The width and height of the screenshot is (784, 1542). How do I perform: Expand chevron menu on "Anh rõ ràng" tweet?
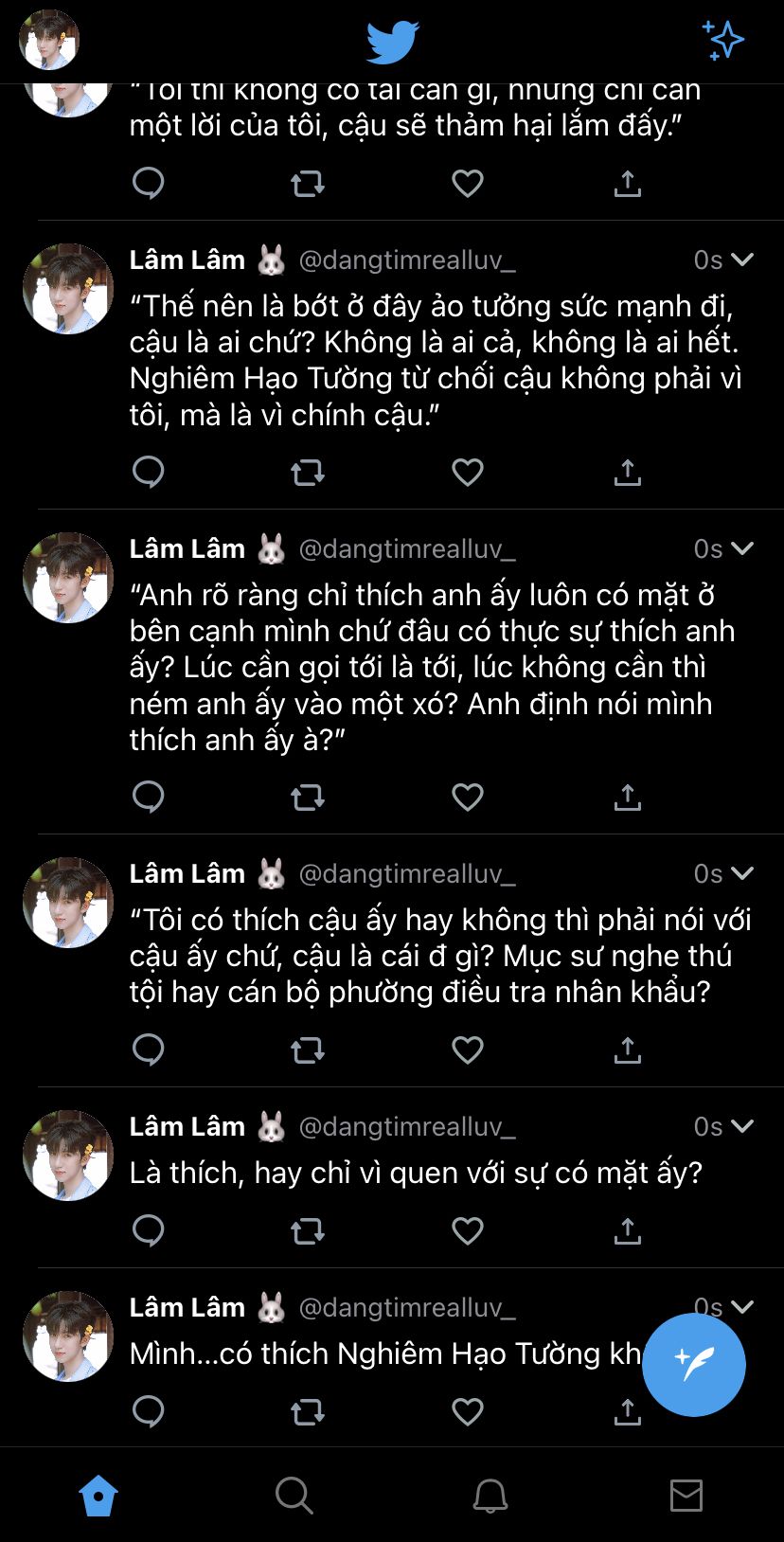tap(743, 547)
